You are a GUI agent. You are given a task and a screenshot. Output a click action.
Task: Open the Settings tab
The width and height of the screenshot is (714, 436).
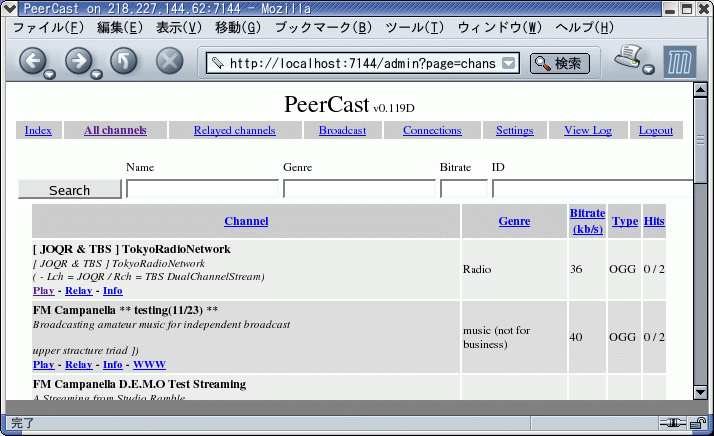pyautogui.click(x=515, y=130)
